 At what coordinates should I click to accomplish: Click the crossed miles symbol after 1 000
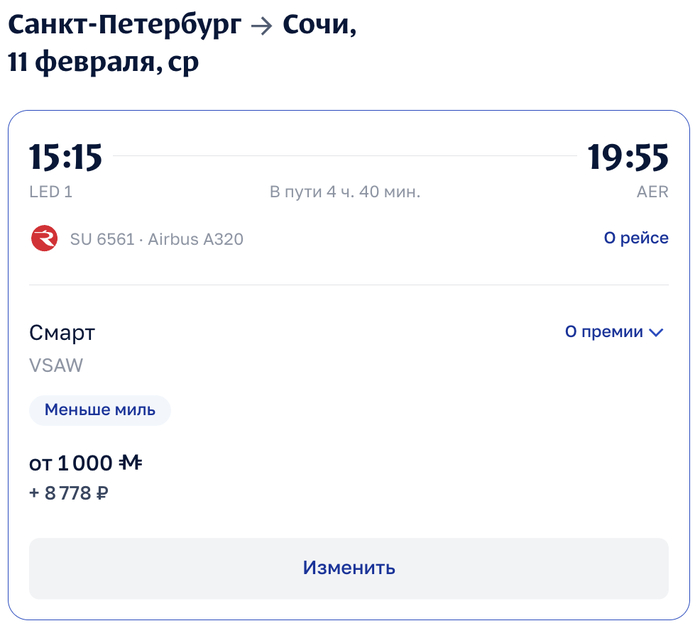point(131,463)
